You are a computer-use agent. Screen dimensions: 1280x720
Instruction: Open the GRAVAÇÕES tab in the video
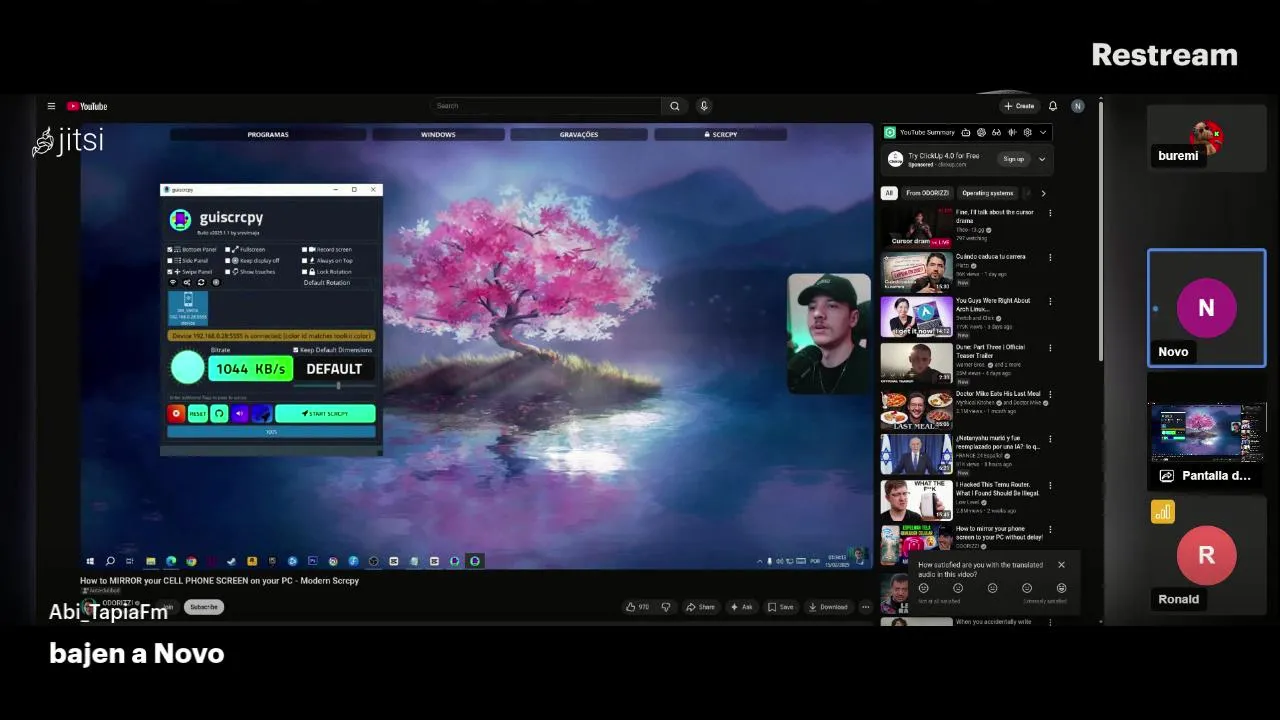[579, 134]
